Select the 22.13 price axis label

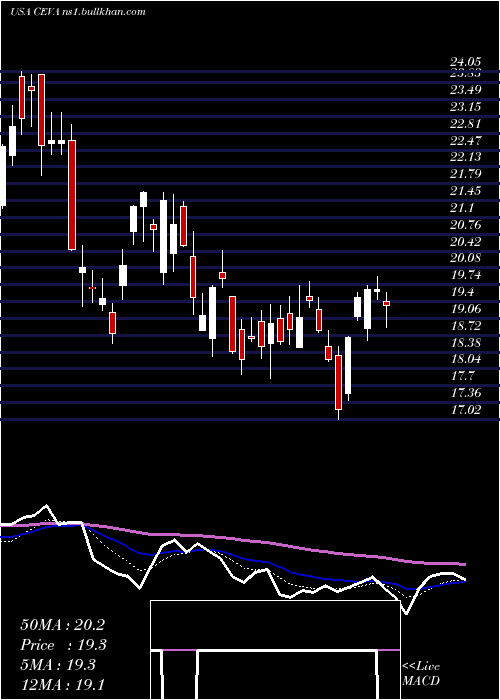tap(465, 157)
